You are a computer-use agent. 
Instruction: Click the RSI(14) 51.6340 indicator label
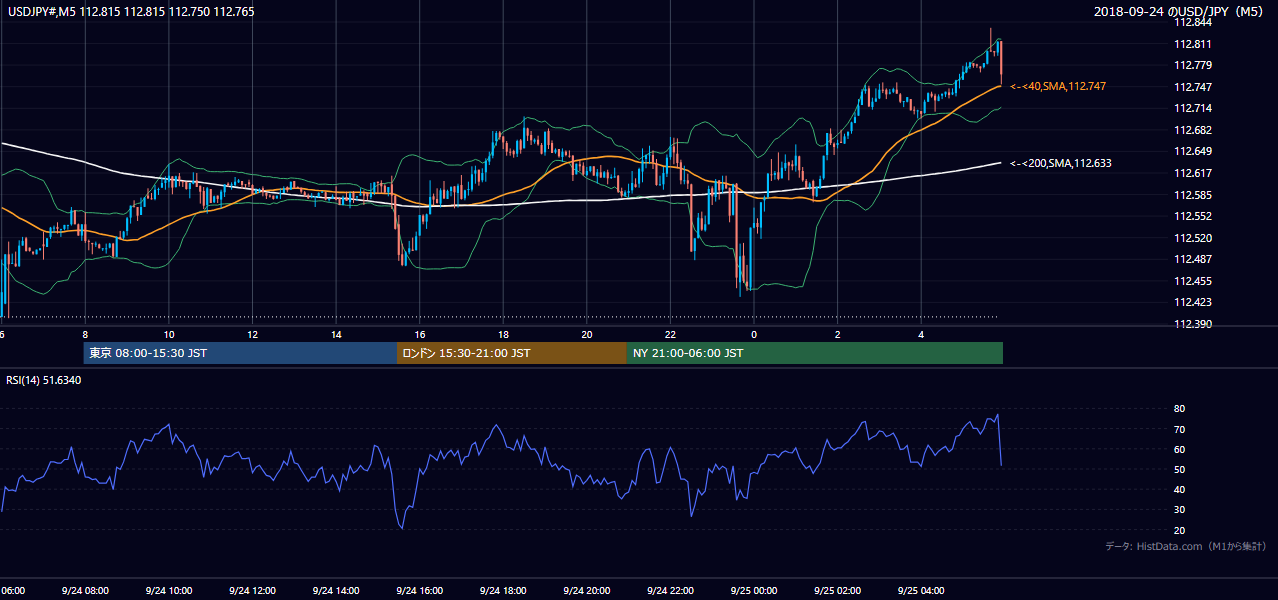[42, 380]
